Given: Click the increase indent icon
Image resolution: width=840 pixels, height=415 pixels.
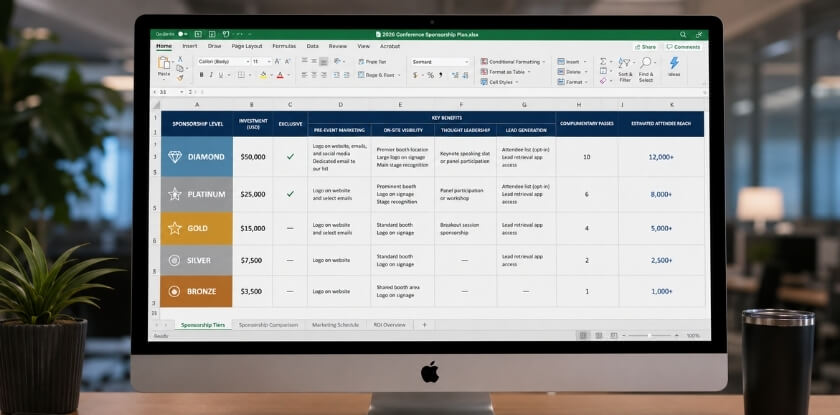Looking at the screenshot, I should tap(346, 75).
